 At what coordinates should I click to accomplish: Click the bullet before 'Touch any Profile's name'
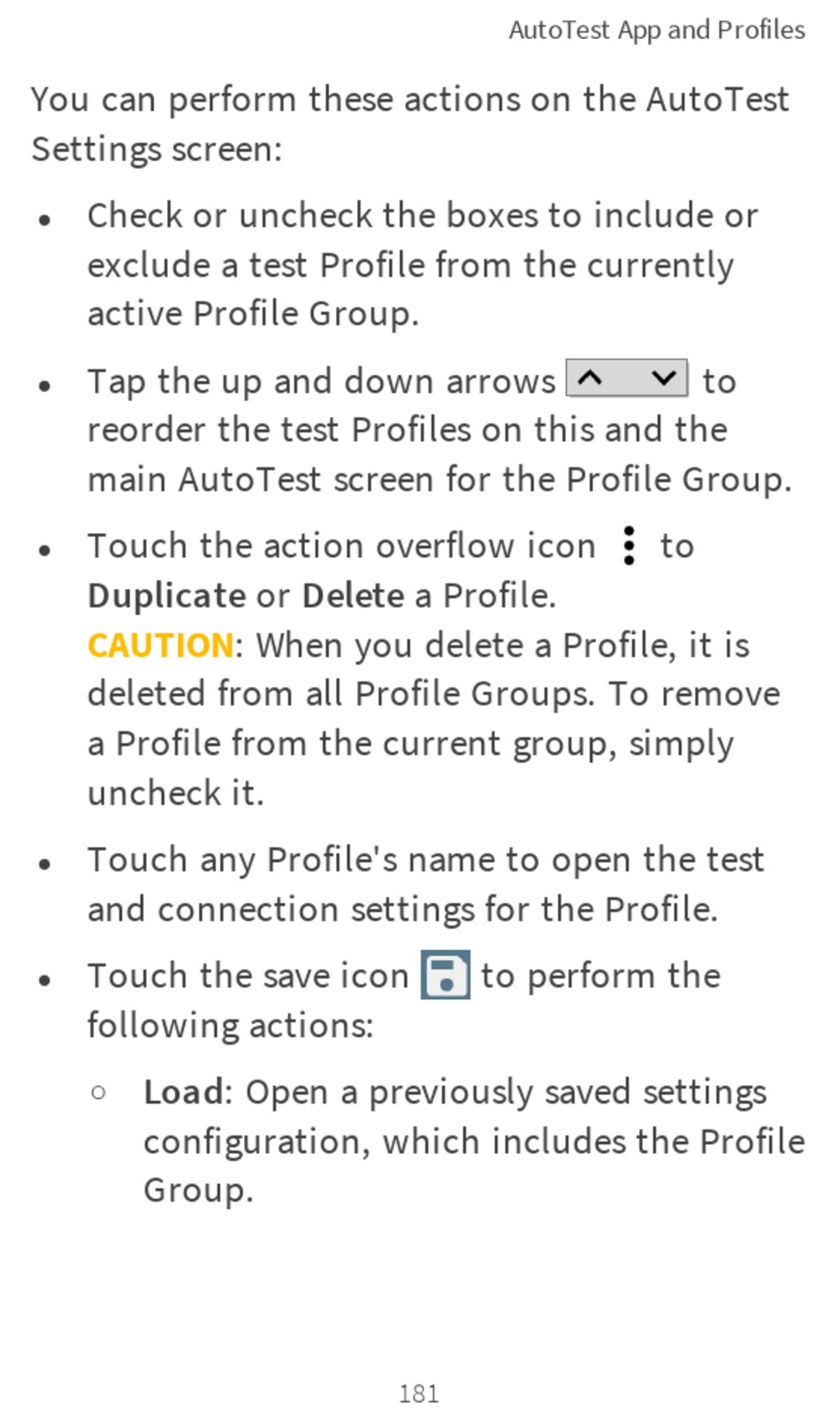pos(45,864)
